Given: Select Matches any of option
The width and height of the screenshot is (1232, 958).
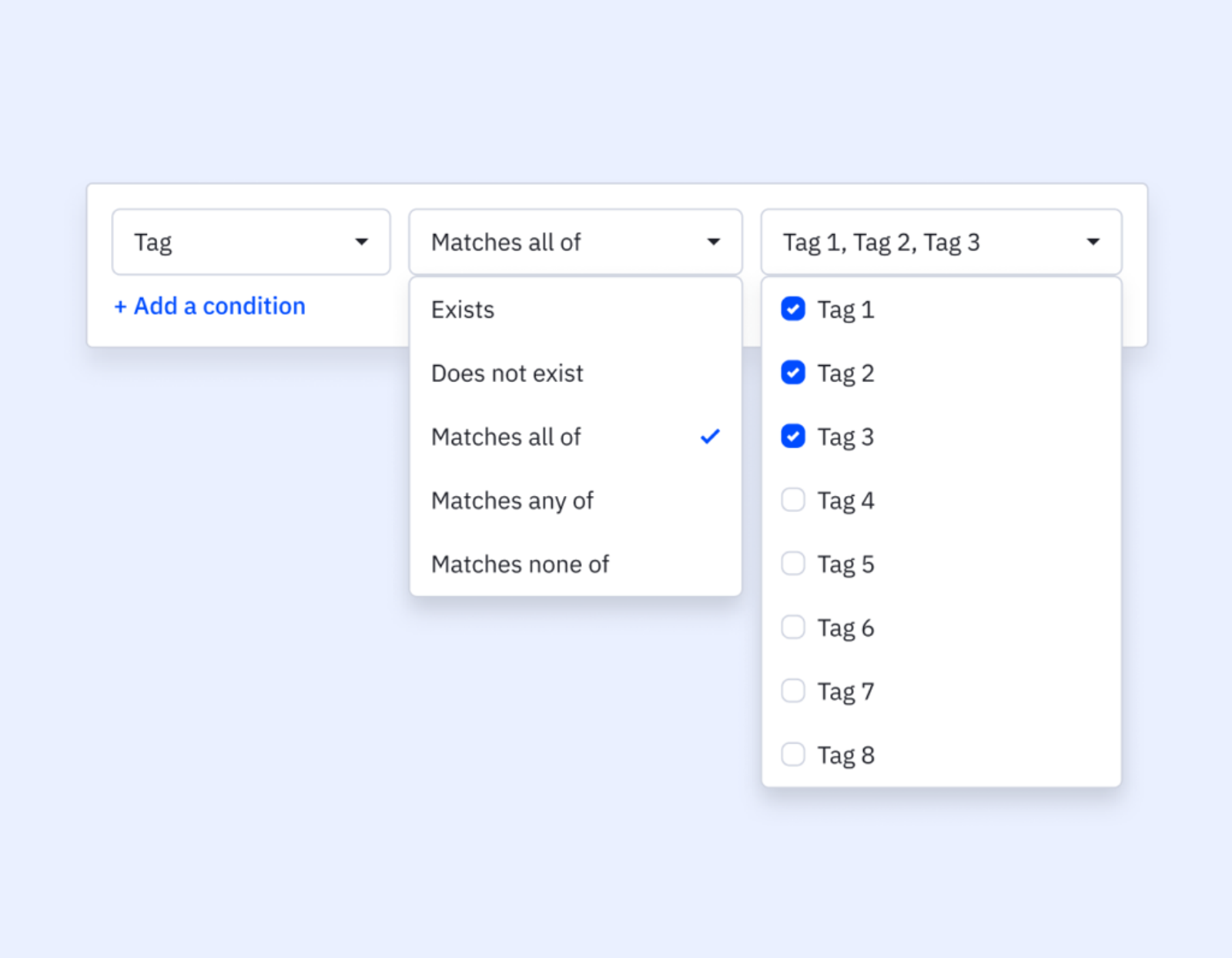Looking at the screenshot, I should coord(512,500).
